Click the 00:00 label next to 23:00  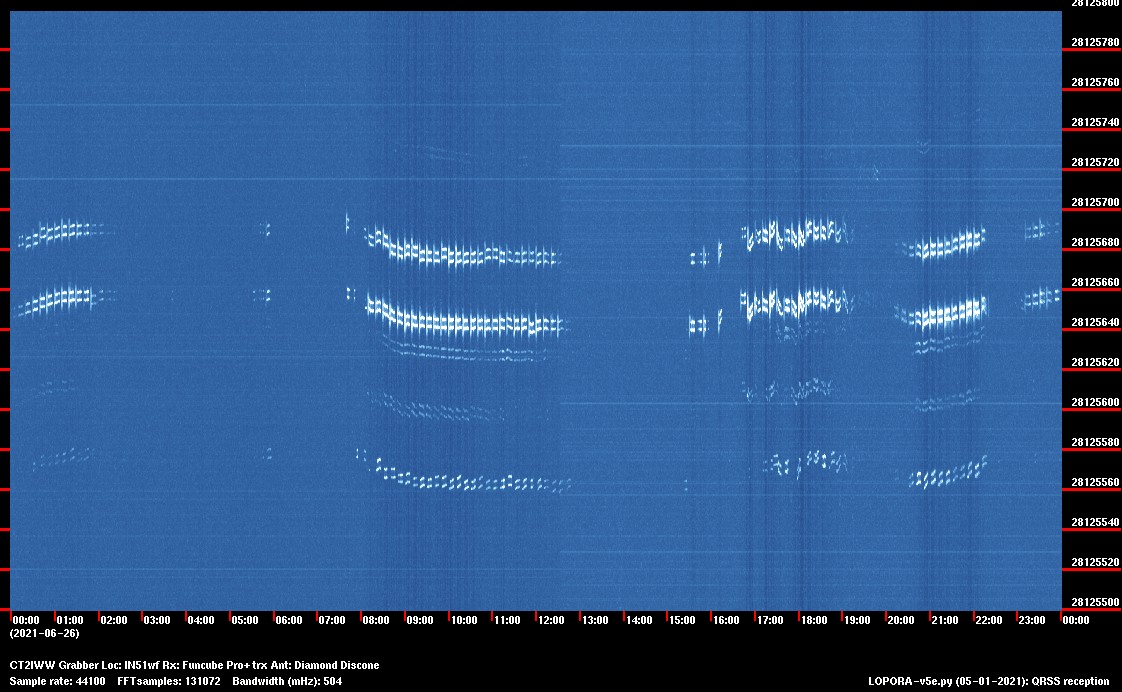[1075, 620]
